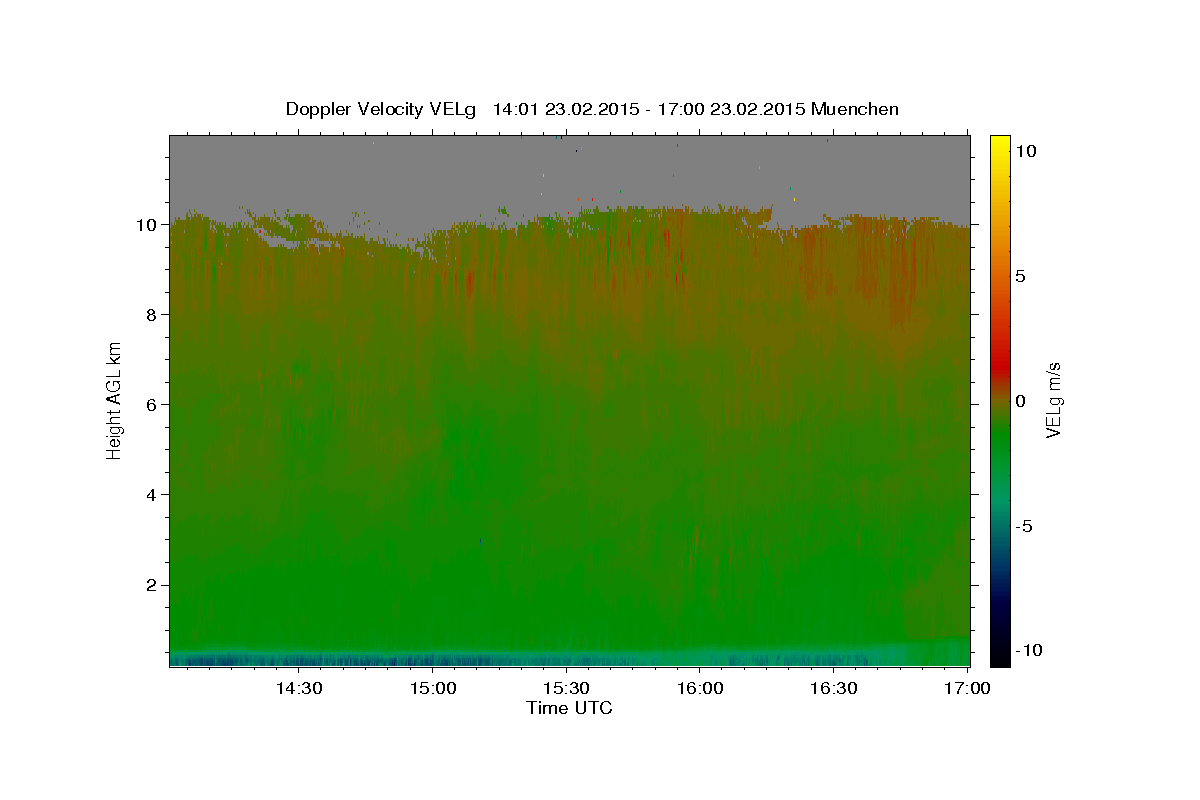This screenshot has height=800, width=1200.
Task: Click the start date '14:01 23.02.2015' in title
Action: click(566, 109)
